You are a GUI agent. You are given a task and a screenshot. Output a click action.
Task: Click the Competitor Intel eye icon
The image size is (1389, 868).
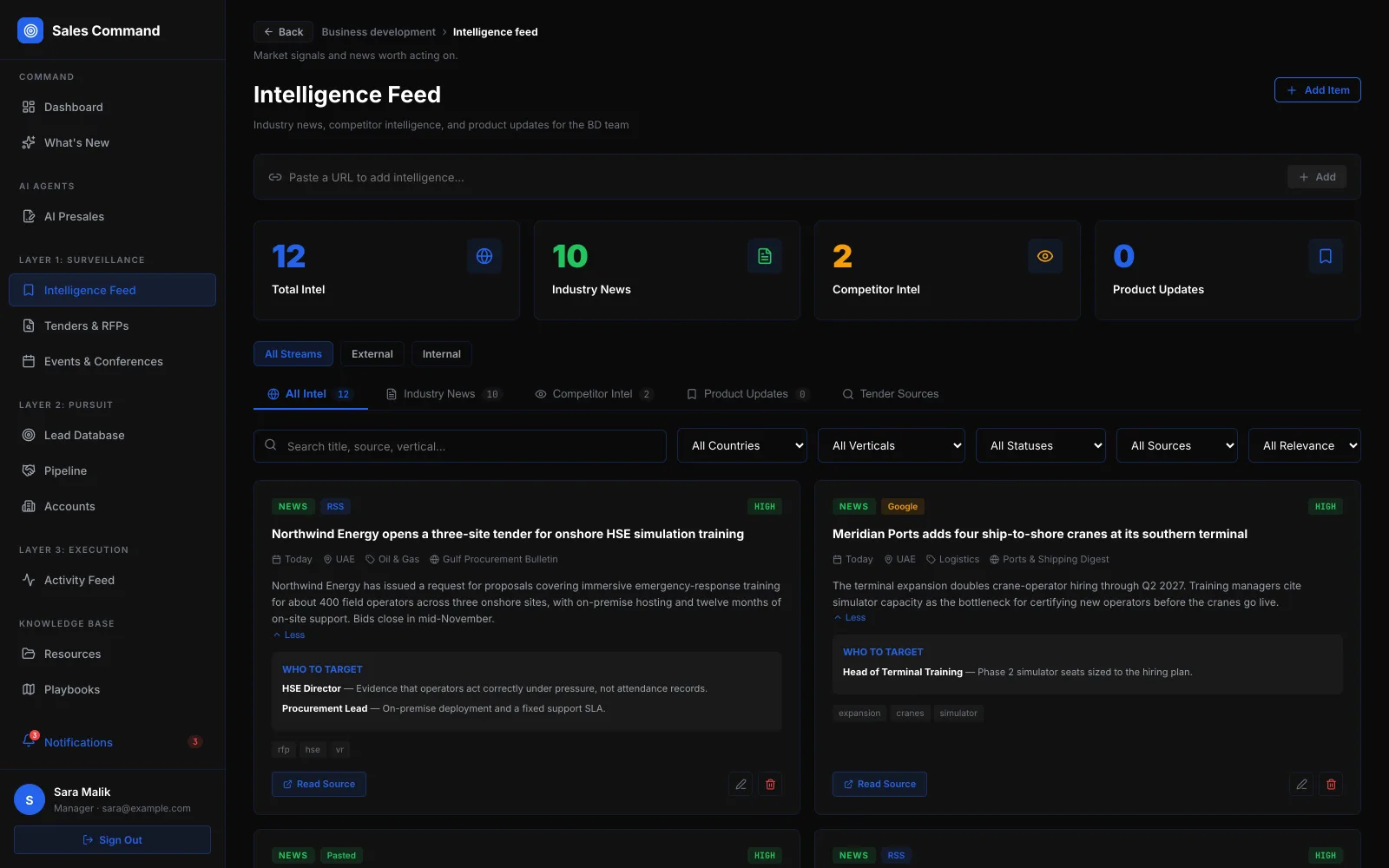(1045, 256)
